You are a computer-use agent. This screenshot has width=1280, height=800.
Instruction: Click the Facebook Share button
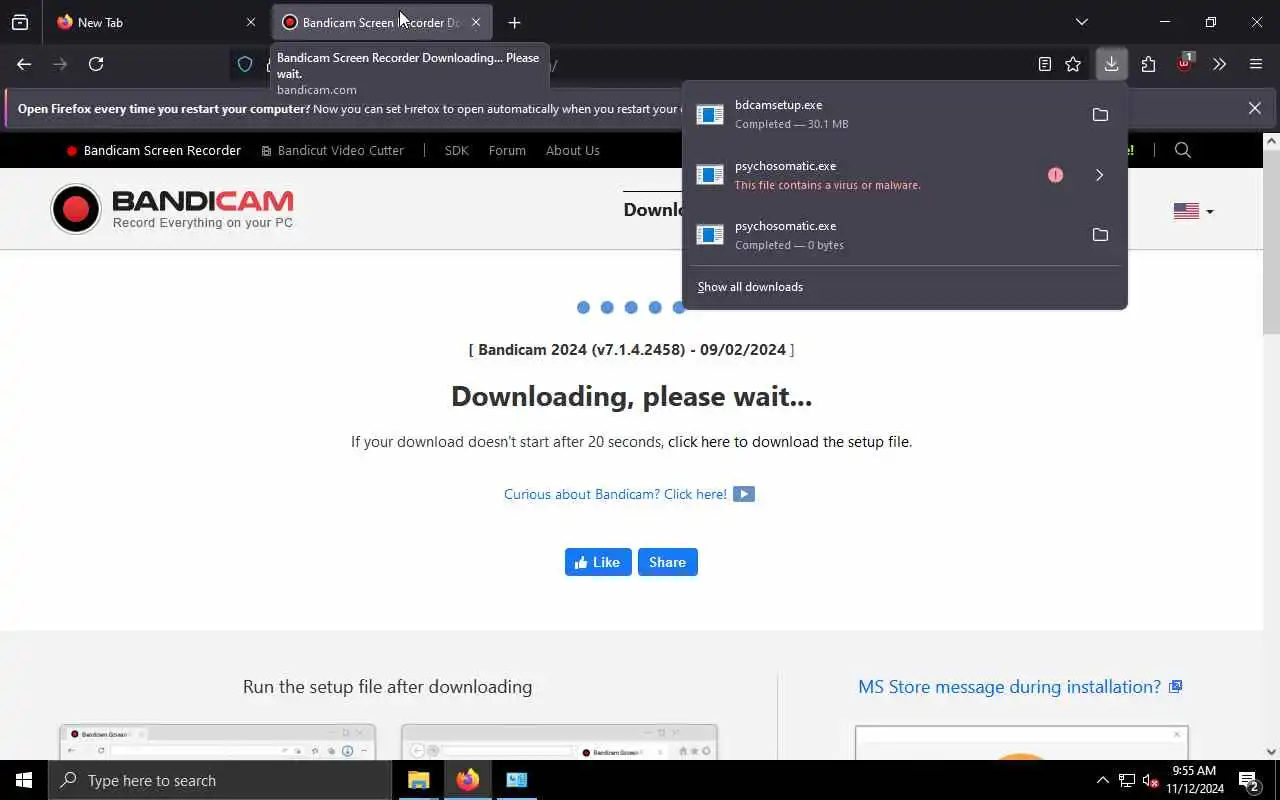pyautogui.click(x=668, y=562)
